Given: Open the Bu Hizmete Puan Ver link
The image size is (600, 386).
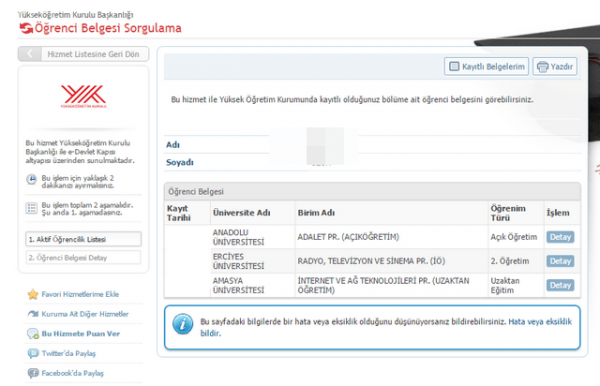Looking at the screenshot, I should click(81, 334).
